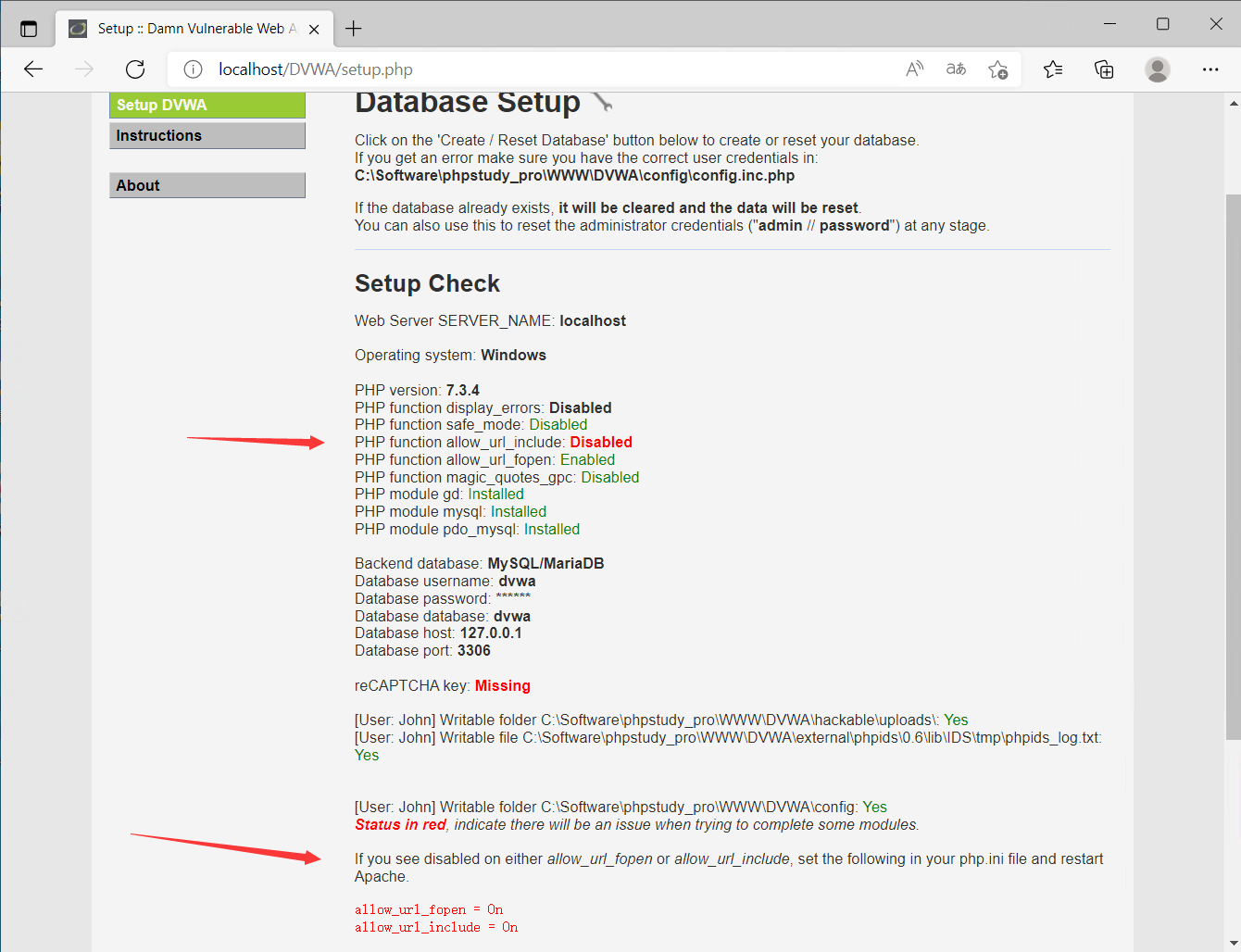Minimize the browser window
The width and height of the screenshot is (1241, 952).
(1110, 24)
